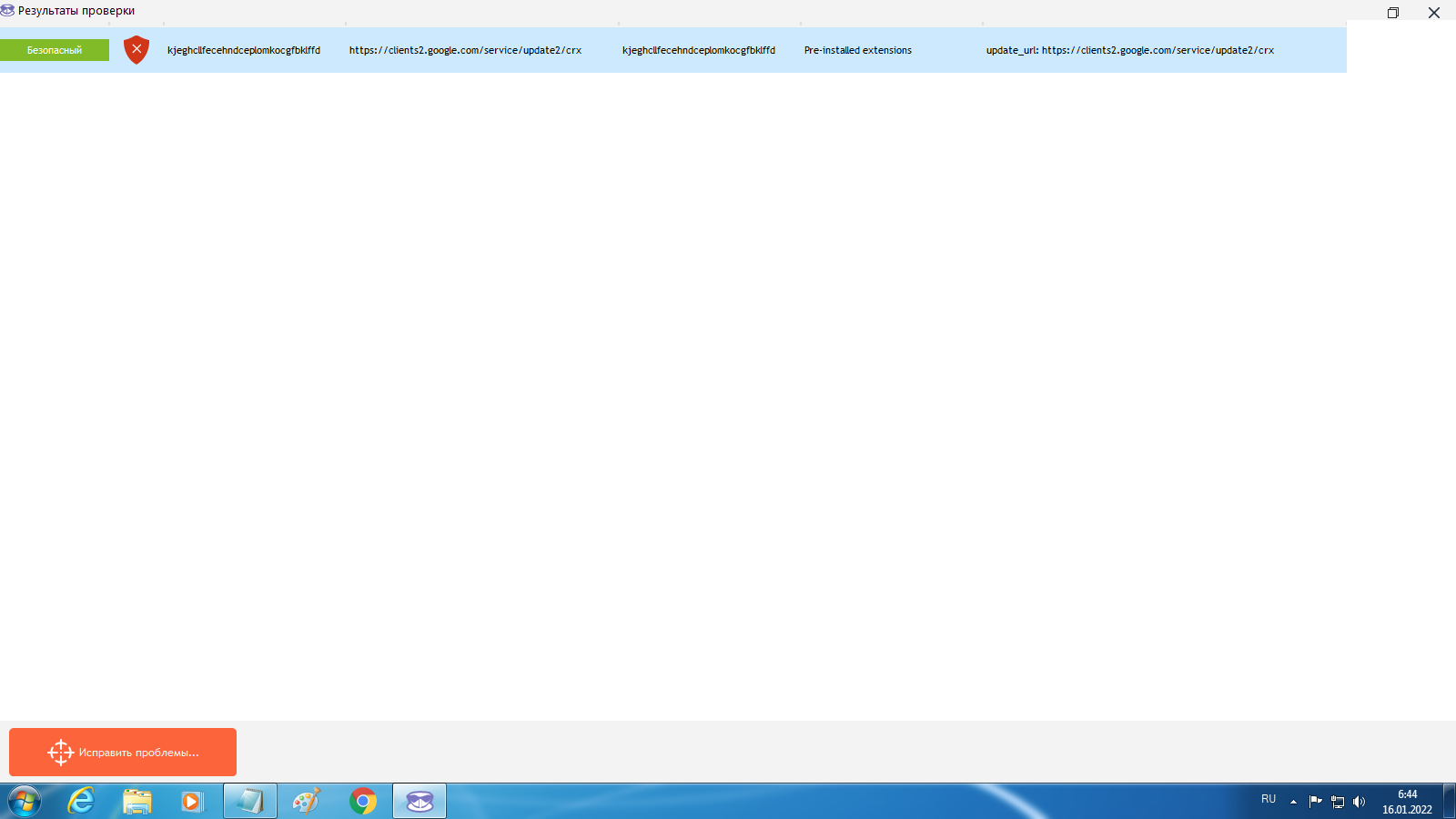The height and width of the screenshot is (819, 1456).
Task: Launch Google Chrome from the taskbar
Action: point(363,801)
